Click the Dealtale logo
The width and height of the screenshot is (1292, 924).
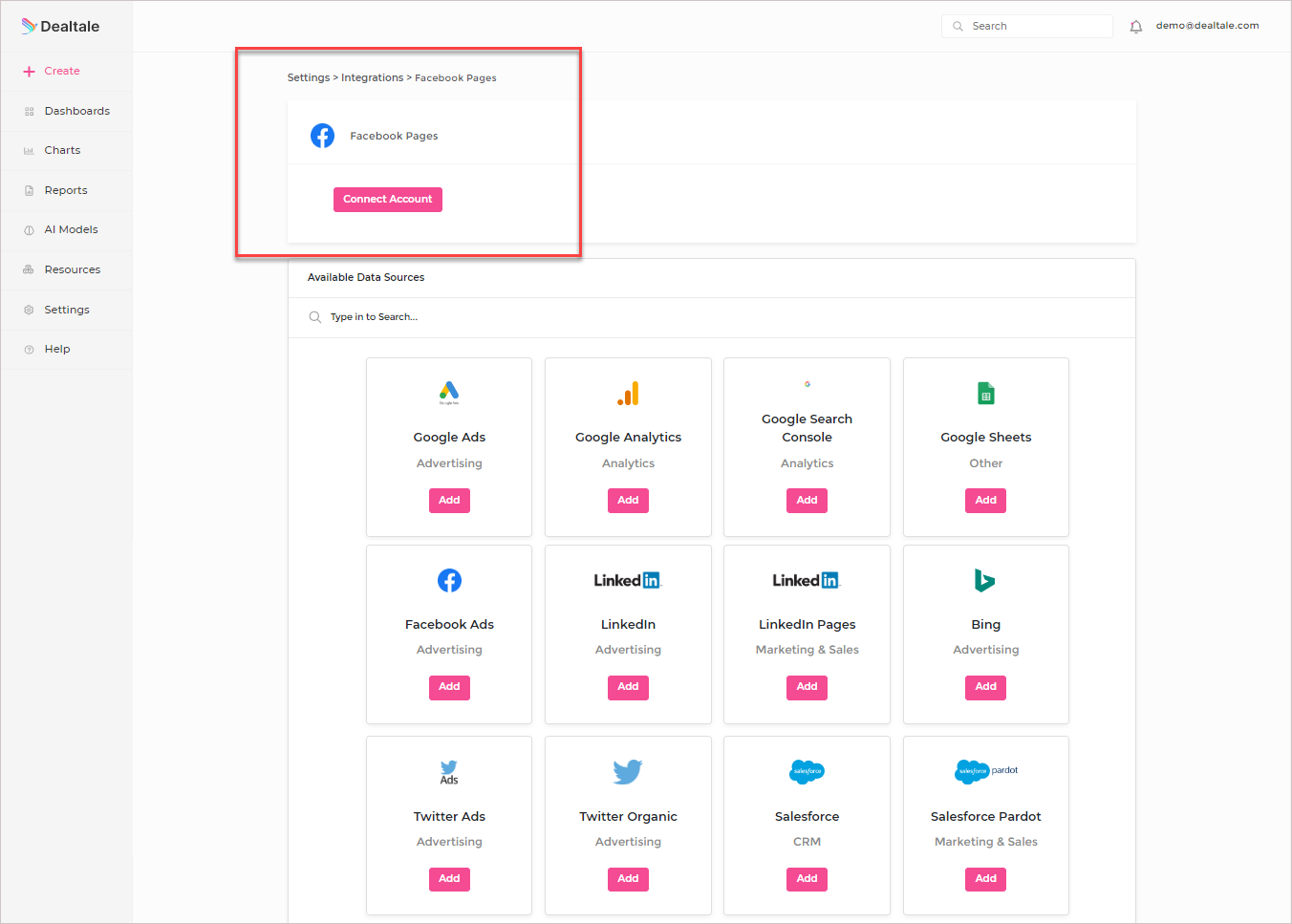(60, 26)
